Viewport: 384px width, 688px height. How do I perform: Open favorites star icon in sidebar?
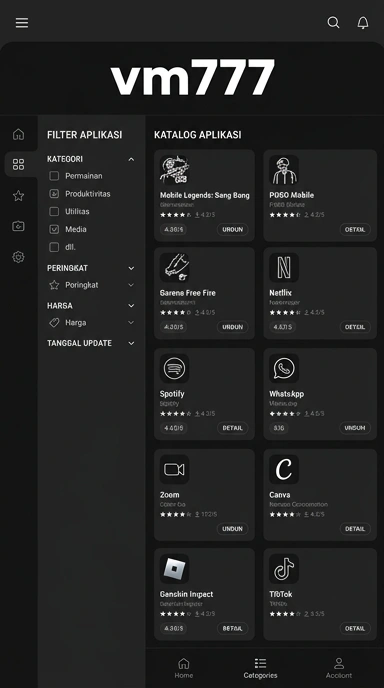(18, 195)
